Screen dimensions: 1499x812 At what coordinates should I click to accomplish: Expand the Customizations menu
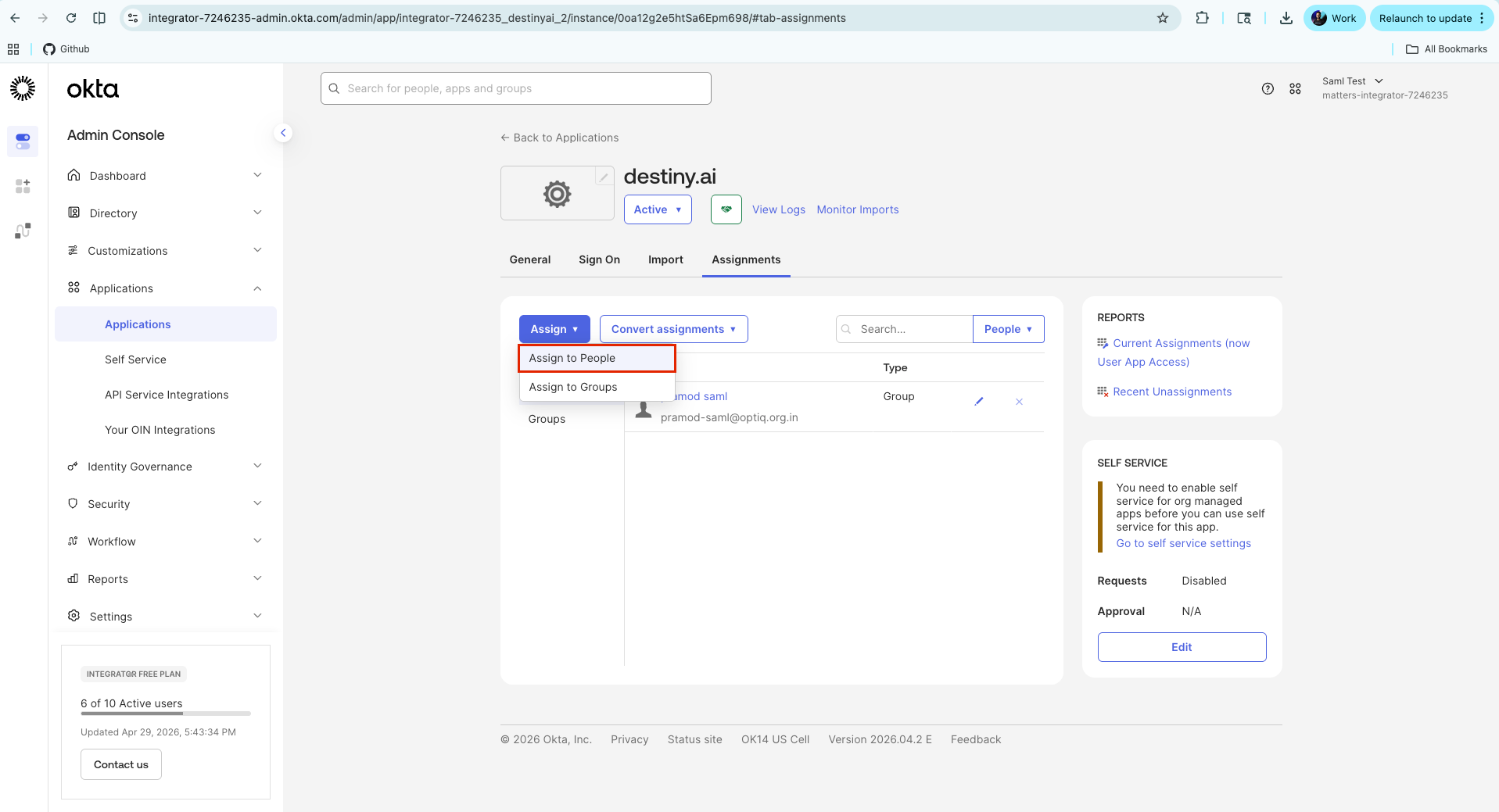pos(165,251)
